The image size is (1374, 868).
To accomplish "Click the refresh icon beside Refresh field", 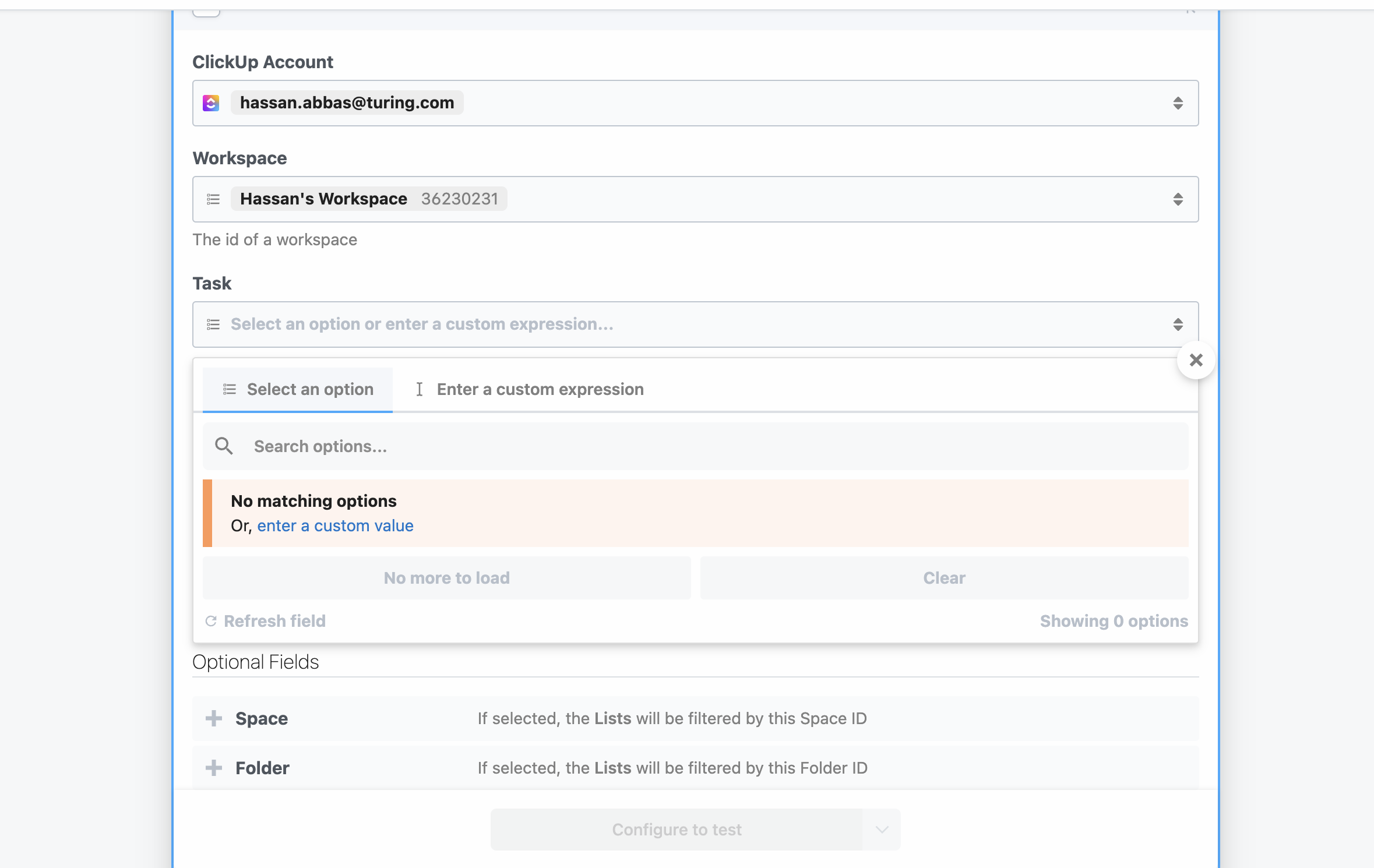I will click(x=211, y=621).
